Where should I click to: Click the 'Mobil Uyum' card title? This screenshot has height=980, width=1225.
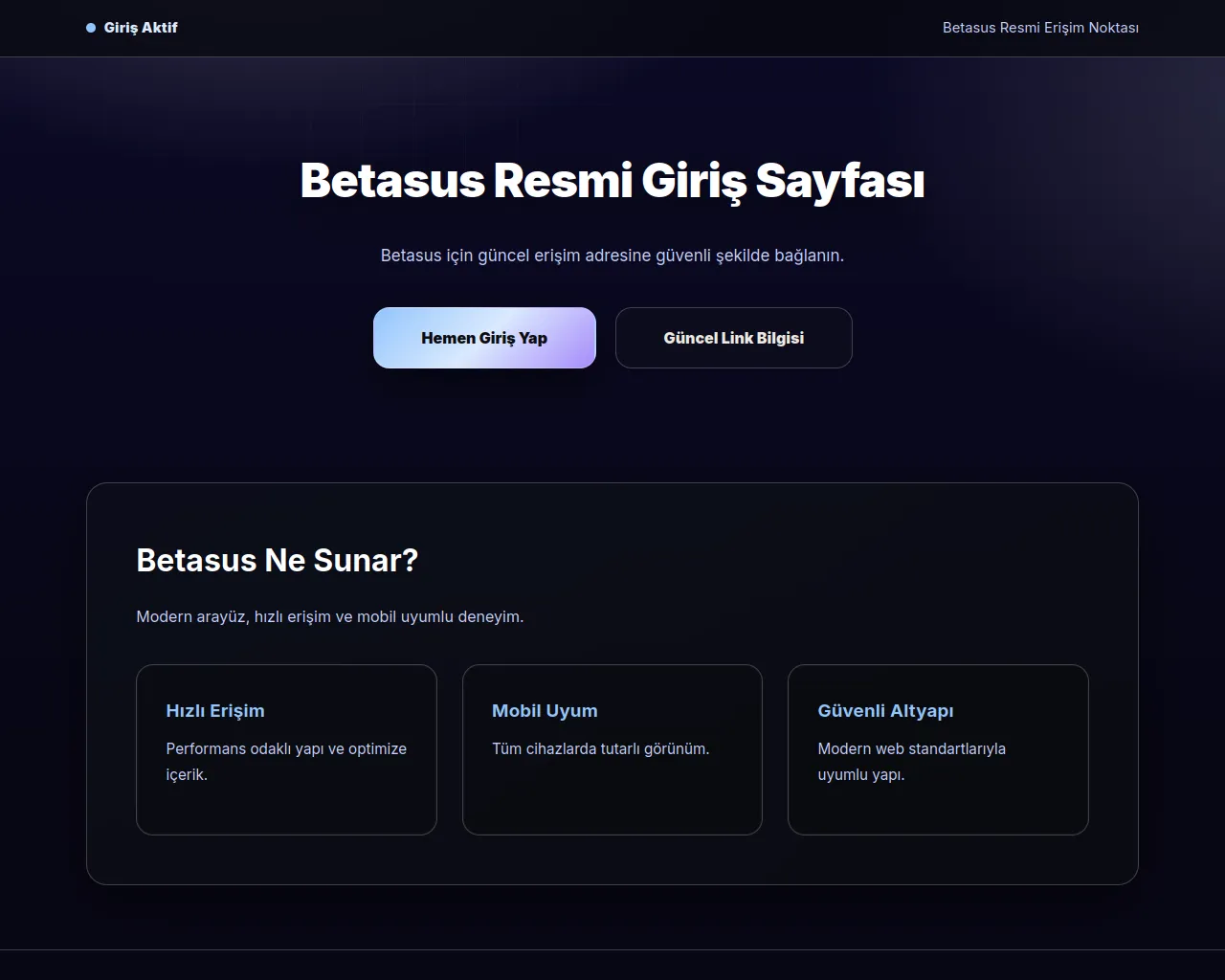(545, 711)
